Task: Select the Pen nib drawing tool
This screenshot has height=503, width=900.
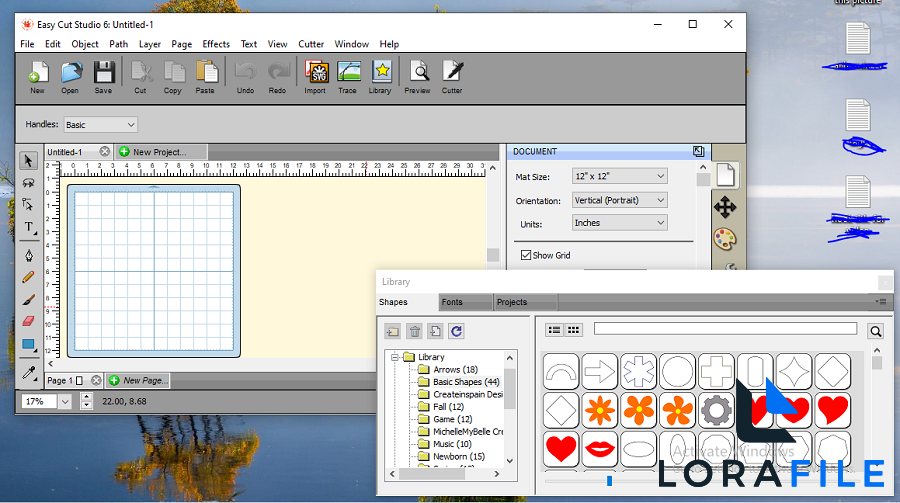Action: [29, 255]
